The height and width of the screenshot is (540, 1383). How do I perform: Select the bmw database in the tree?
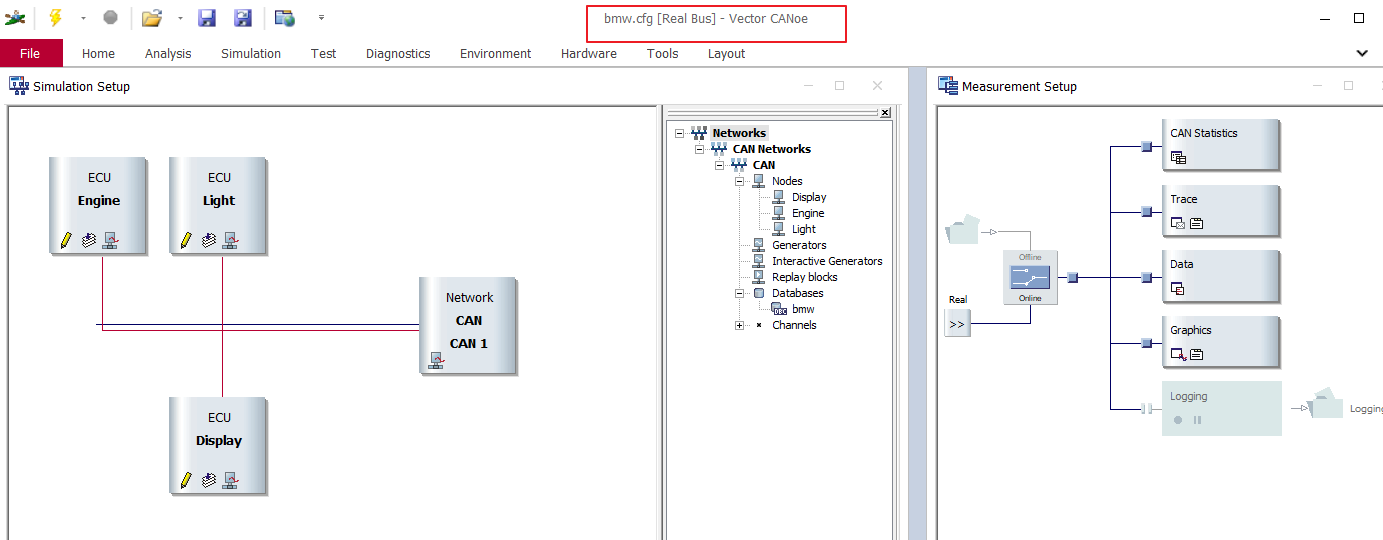803,309
